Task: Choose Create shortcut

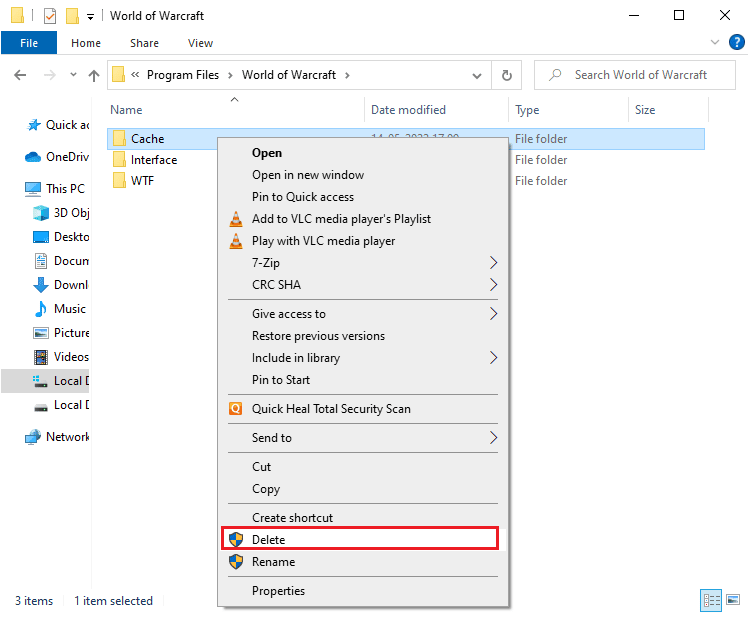Action: pos(363,517)
